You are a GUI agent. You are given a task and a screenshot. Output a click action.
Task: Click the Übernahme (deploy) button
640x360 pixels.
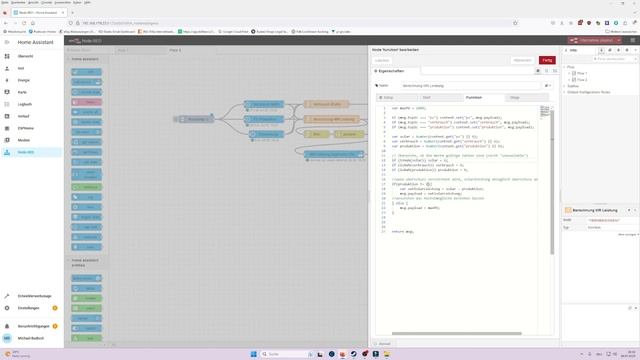coord(592,40)
